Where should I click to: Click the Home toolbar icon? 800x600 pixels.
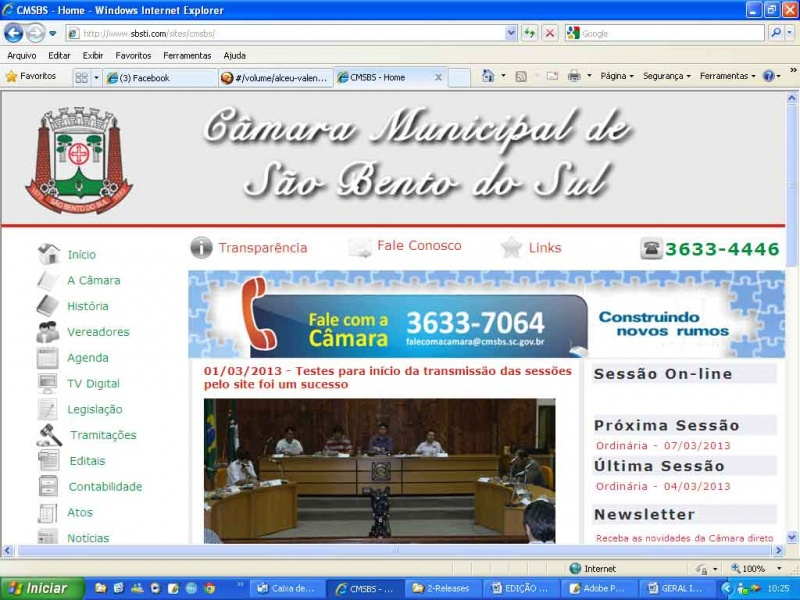488,76
